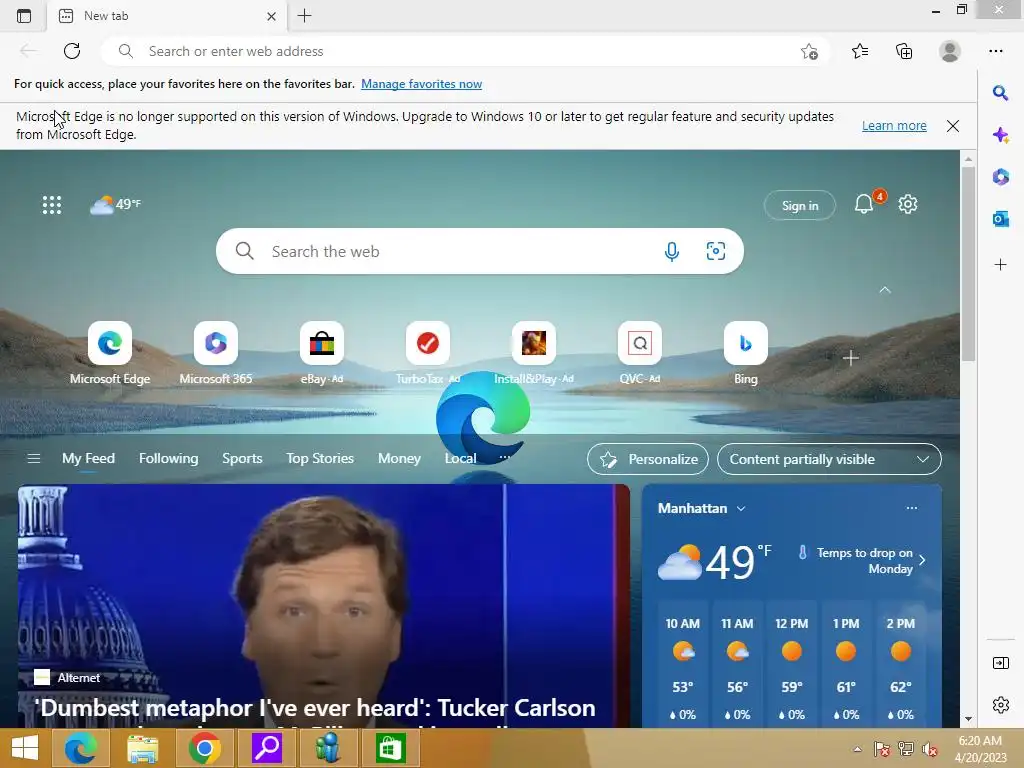Switch to the Sports tab

pyautogui.click(x=242, y=458)
